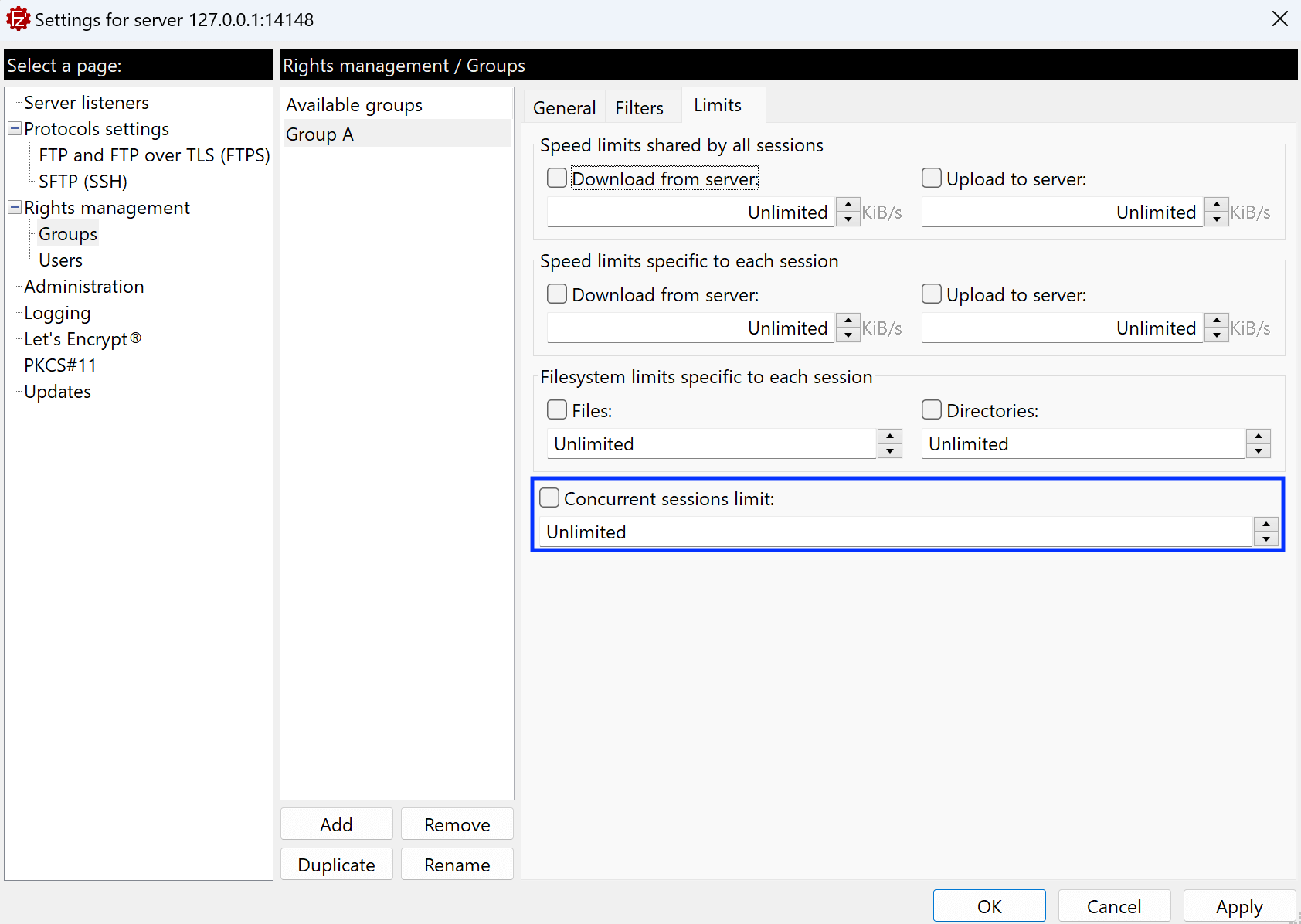The image size is (1301, 924).
Task: Collapse the Protocols settings tree node
Action: [x=14, y=129]
